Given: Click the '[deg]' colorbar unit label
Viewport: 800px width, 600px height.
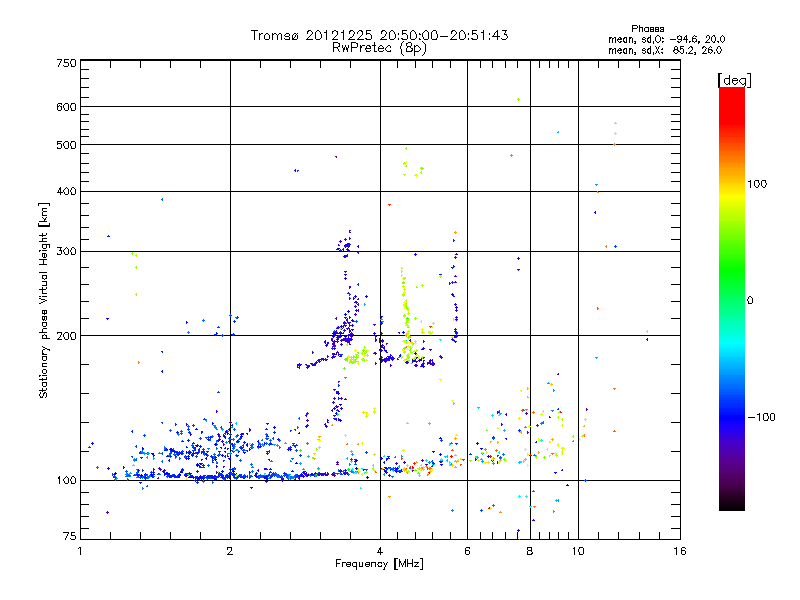Looking at the screenshot, I should 734,80.
